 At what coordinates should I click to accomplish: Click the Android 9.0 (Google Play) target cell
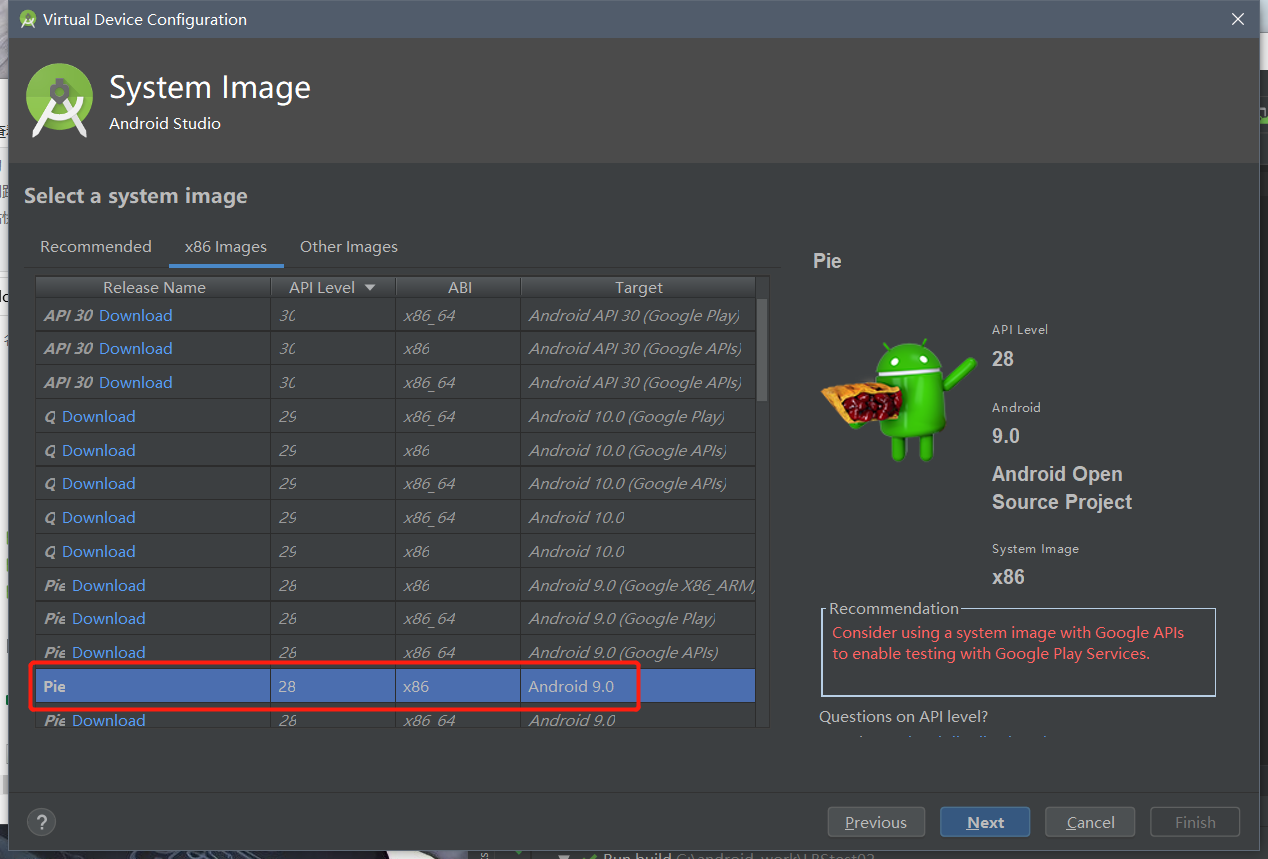tap(638, 618)
